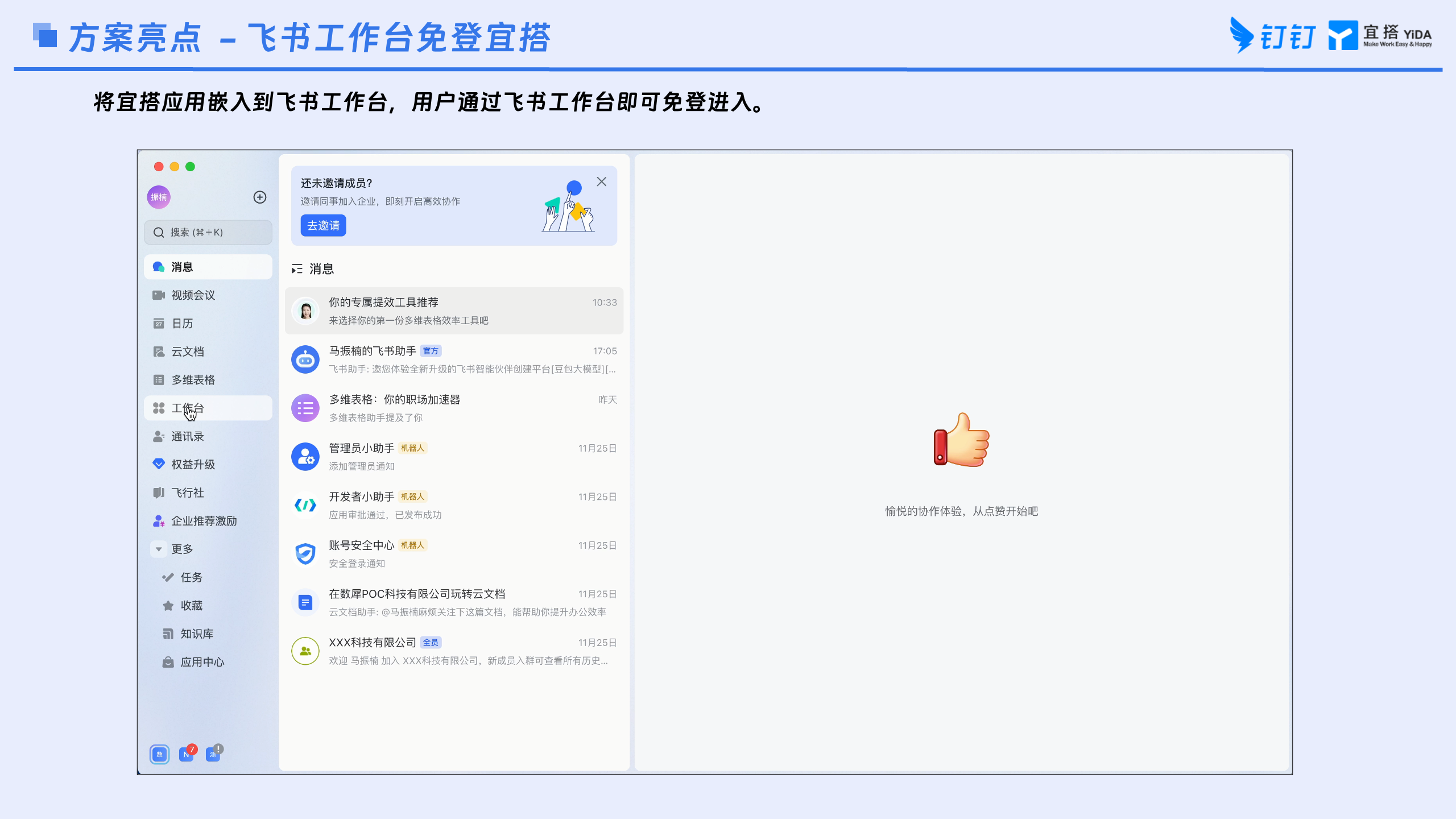Click the 去邀请 button
The width and height of the screenshot is (1456, 819).
click(x=323, y=225)
